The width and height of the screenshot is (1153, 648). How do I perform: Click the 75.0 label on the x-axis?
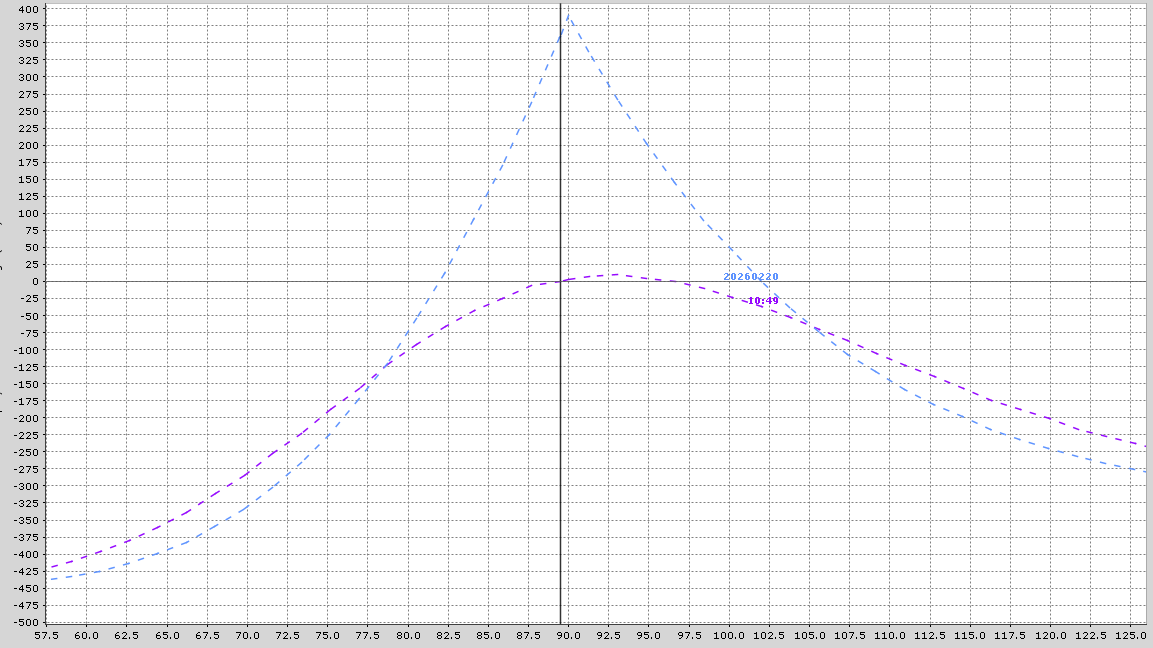point(327,635)
